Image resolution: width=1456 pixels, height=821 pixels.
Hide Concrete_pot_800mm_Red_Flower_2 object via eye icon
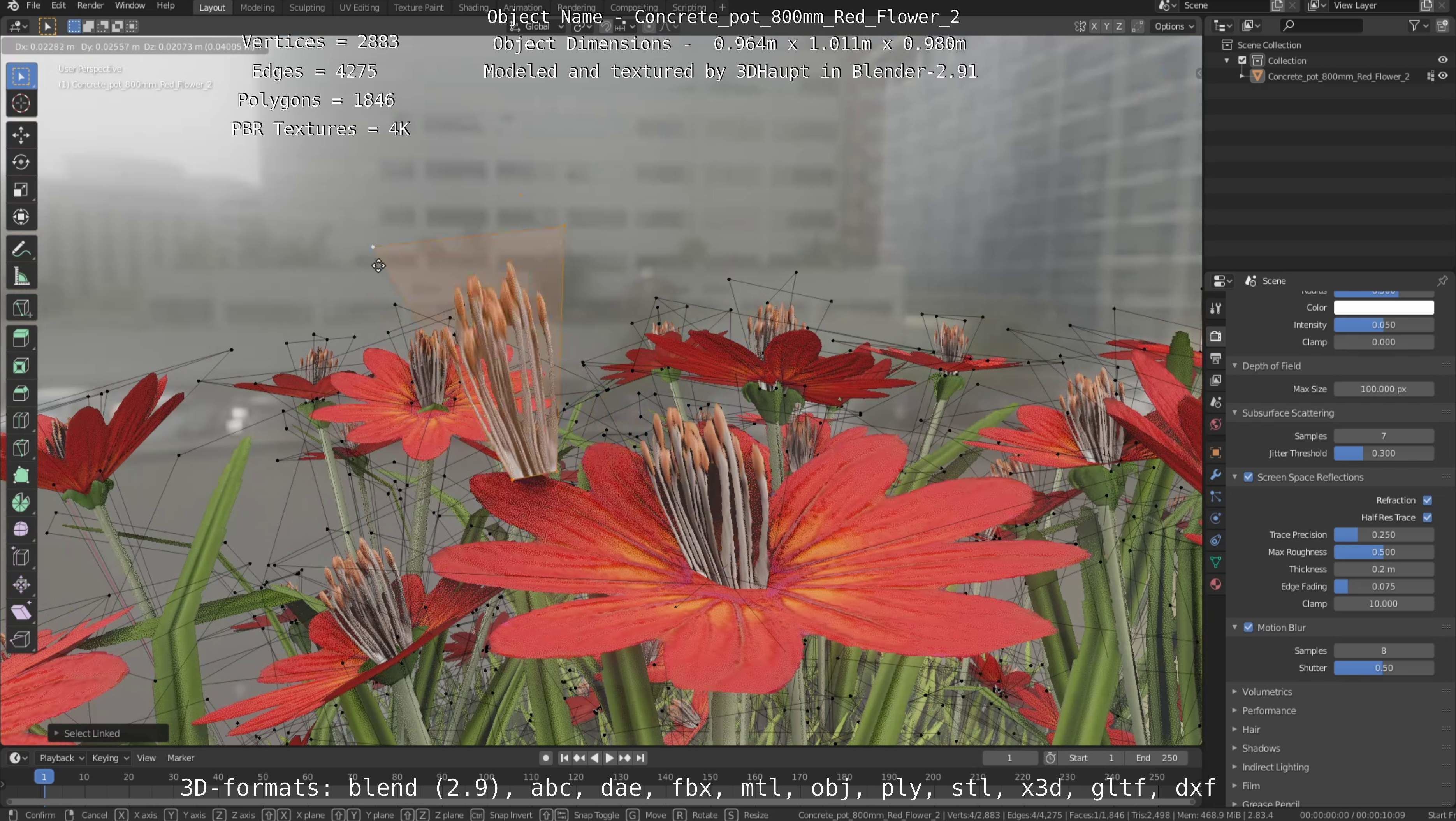[x=1443, y=76]
